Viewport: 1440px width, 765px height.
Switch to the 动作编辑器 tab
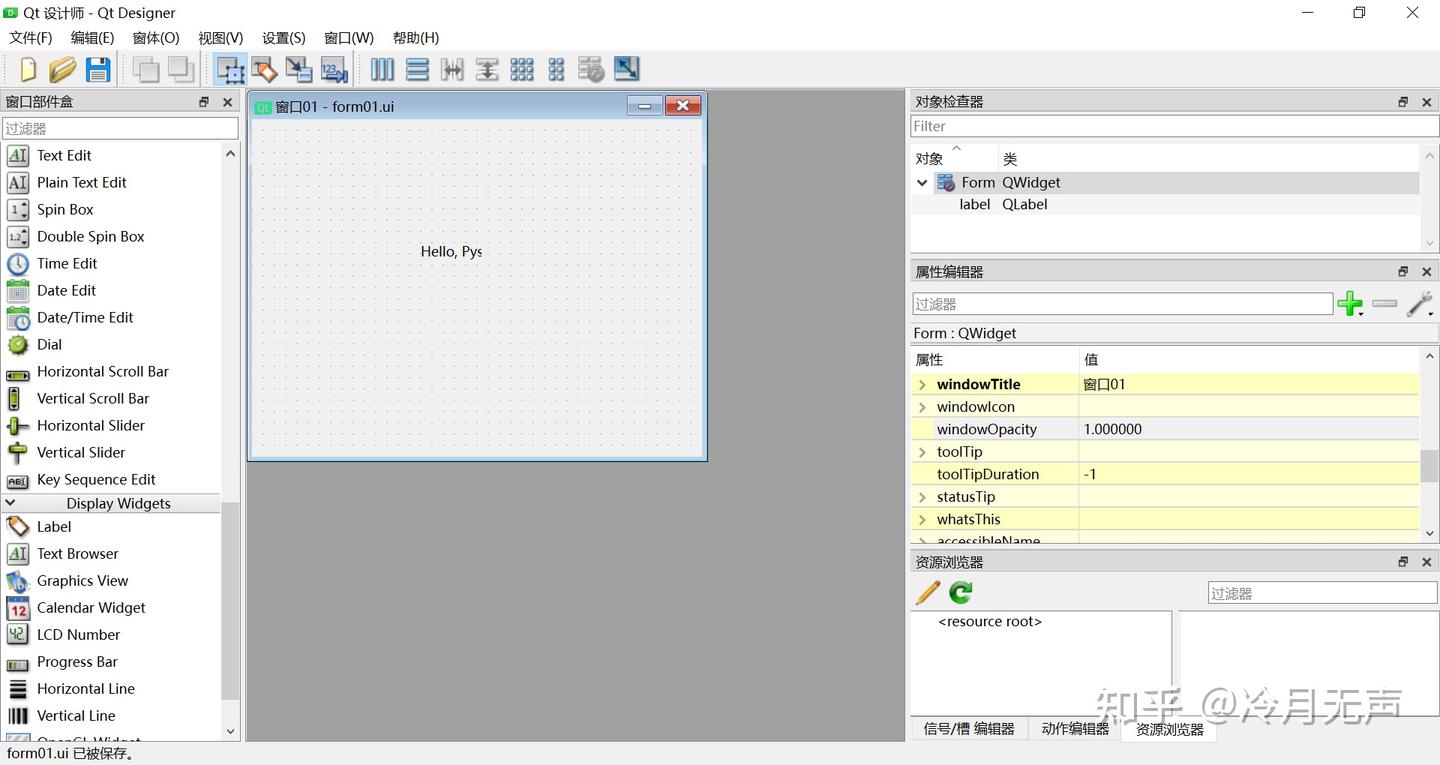1074,729
